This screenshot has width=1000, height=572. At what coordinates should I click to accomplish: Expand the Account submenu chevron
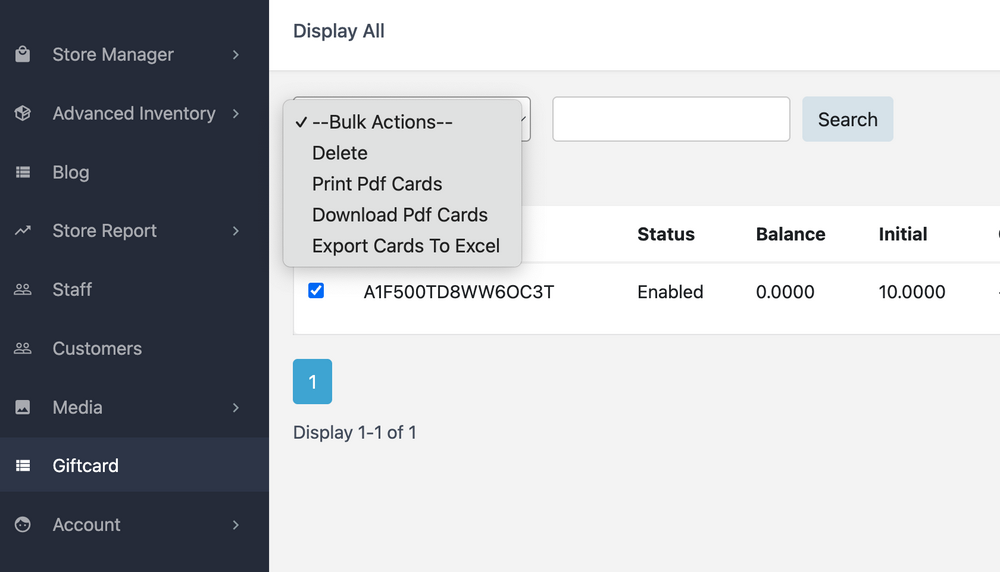236,525
